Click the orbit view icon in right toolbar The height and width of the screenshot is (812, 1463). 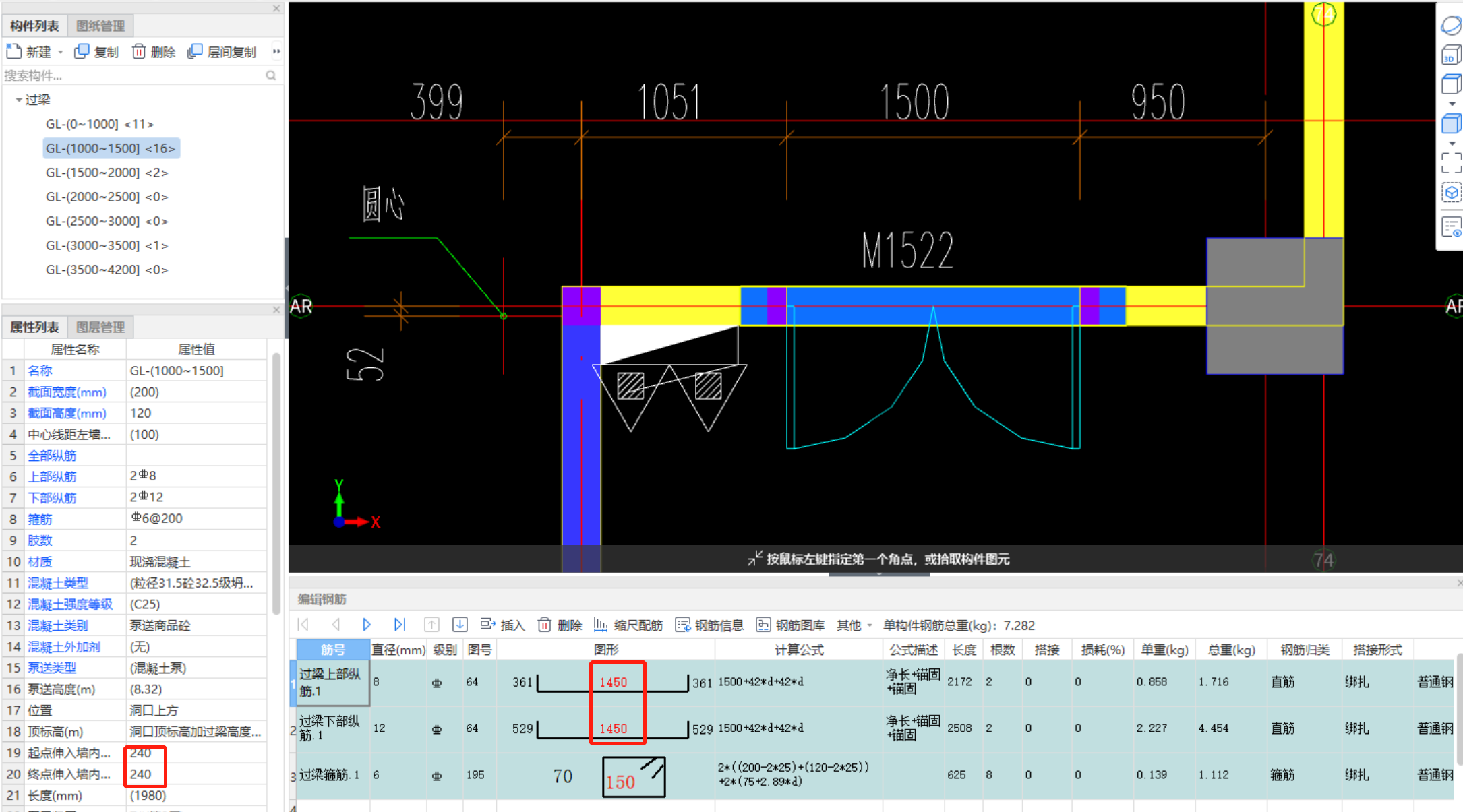click(x=1451, y=26)
